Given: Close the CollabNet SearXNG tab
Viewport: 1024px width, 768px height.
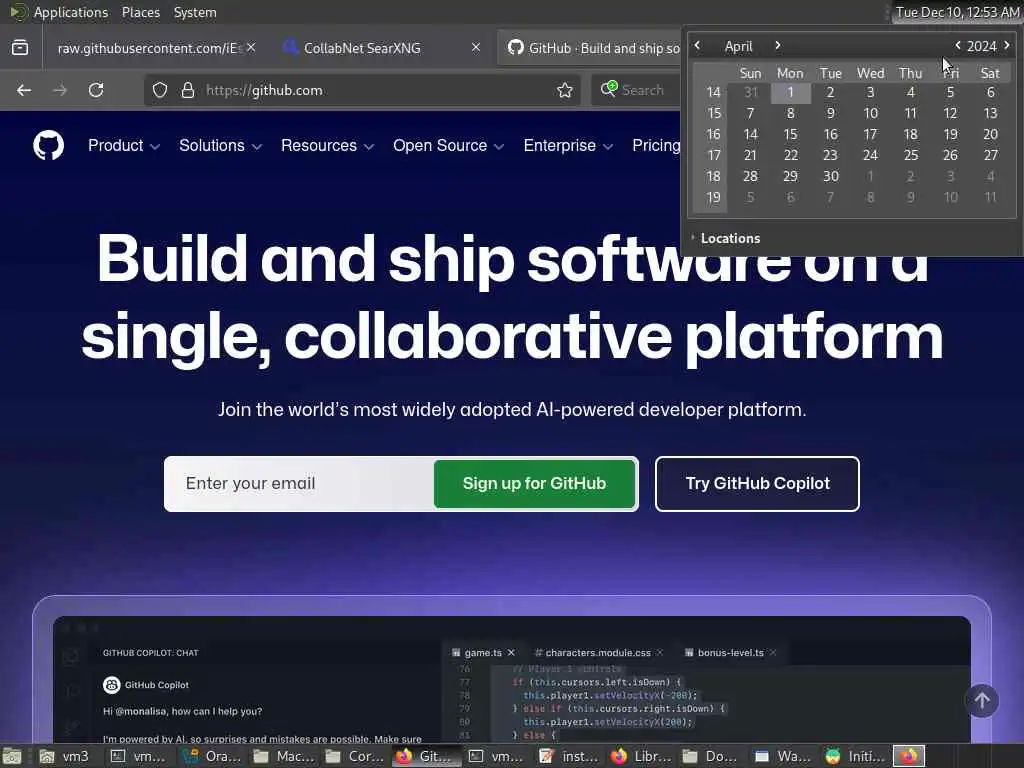Looking at the screenshot, I should coord(475,47).
